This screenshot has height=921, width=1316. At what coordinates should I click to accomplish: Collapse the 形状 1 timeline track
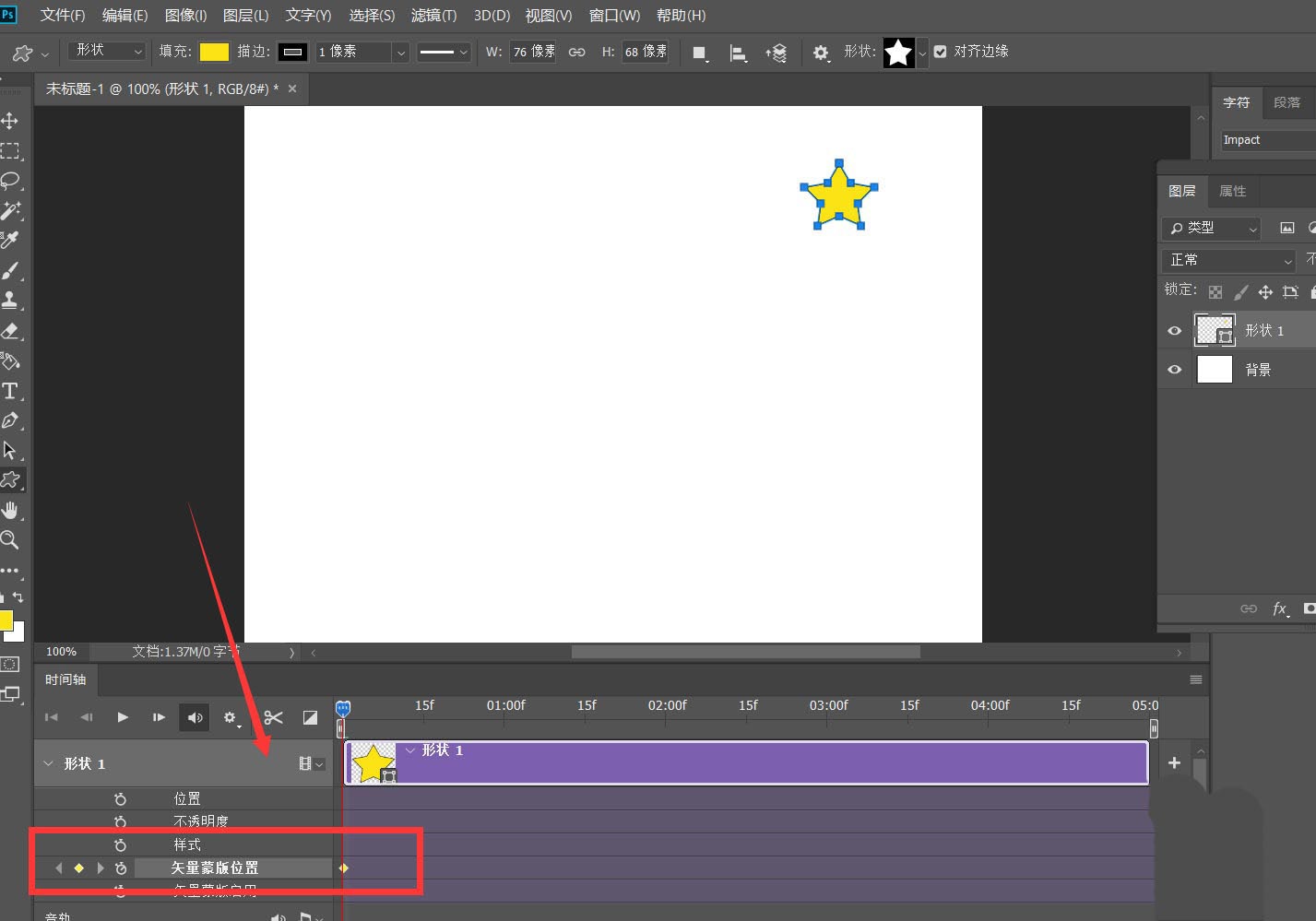pyautogui.click(x=49, y=763)
